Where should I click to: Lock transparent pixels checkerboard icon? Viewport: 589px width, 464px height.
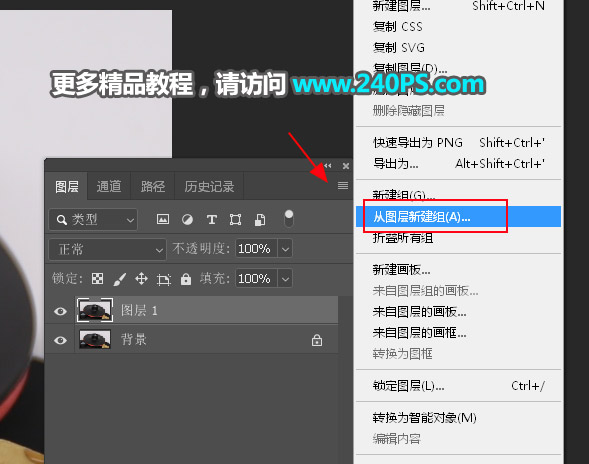point(98,279)
